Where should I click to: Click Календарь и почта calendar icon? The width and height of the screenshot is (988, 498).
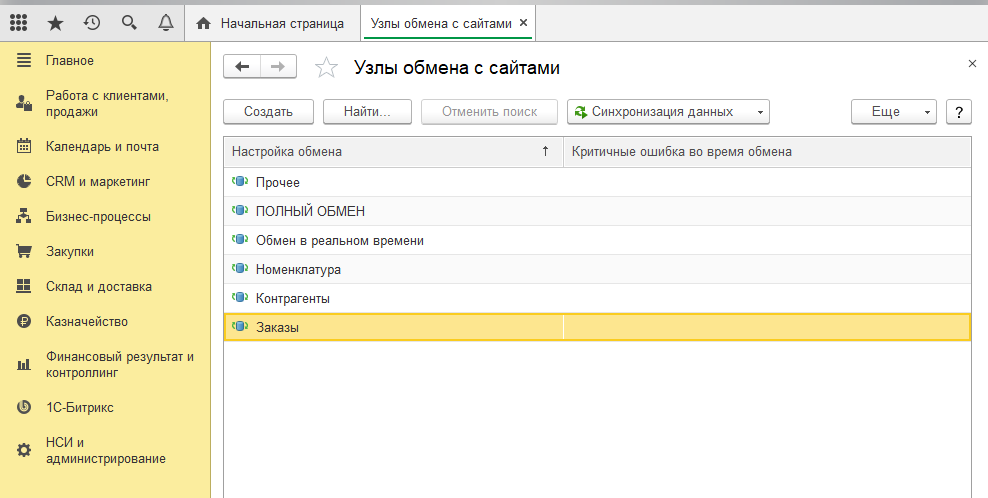click(x=24, y=146)
